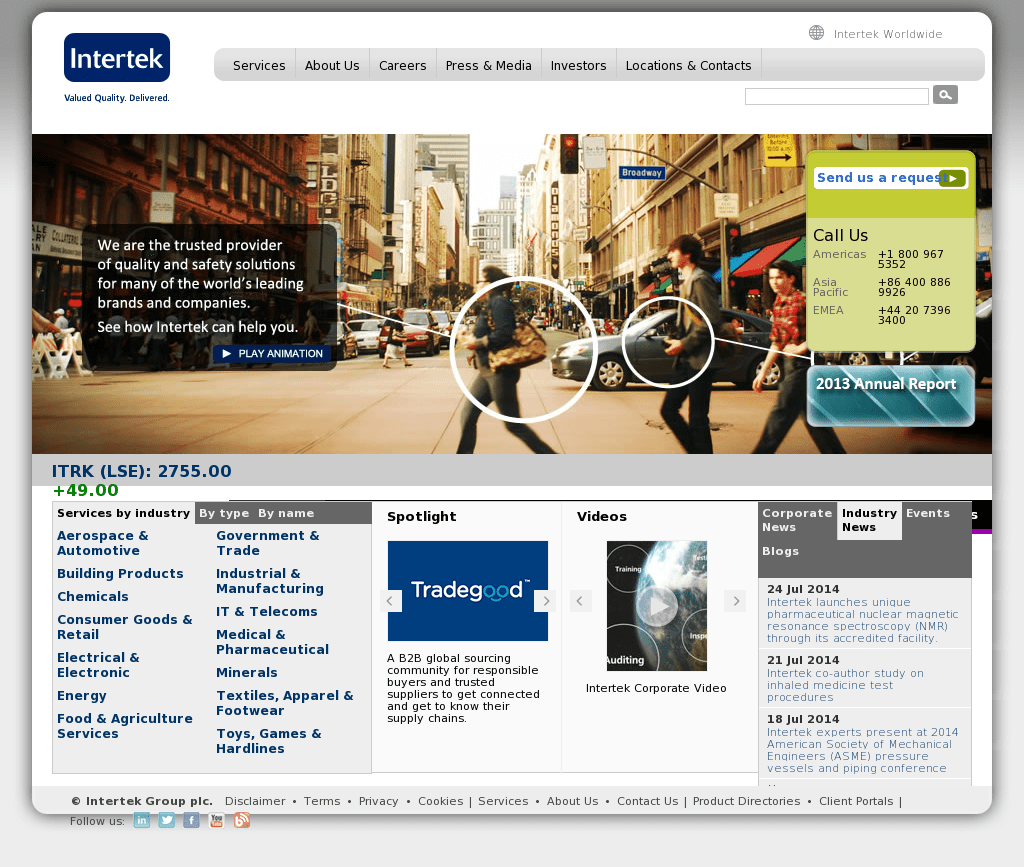Open the YouTube follow icon

tap(216, 820)
